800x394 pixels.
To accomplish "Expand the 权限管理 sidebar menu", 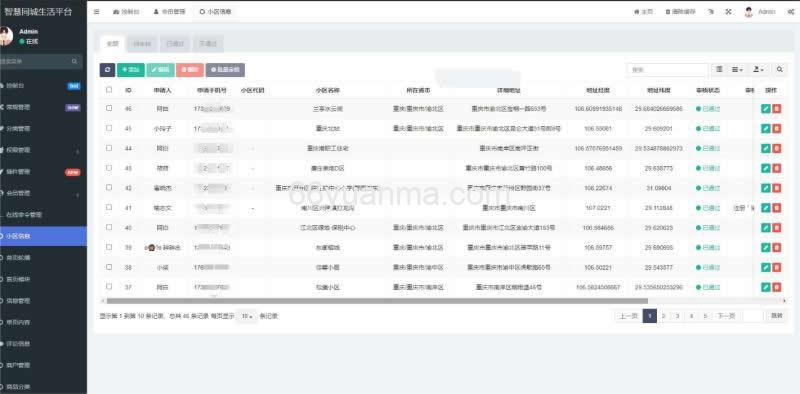I will click(43, 151).
